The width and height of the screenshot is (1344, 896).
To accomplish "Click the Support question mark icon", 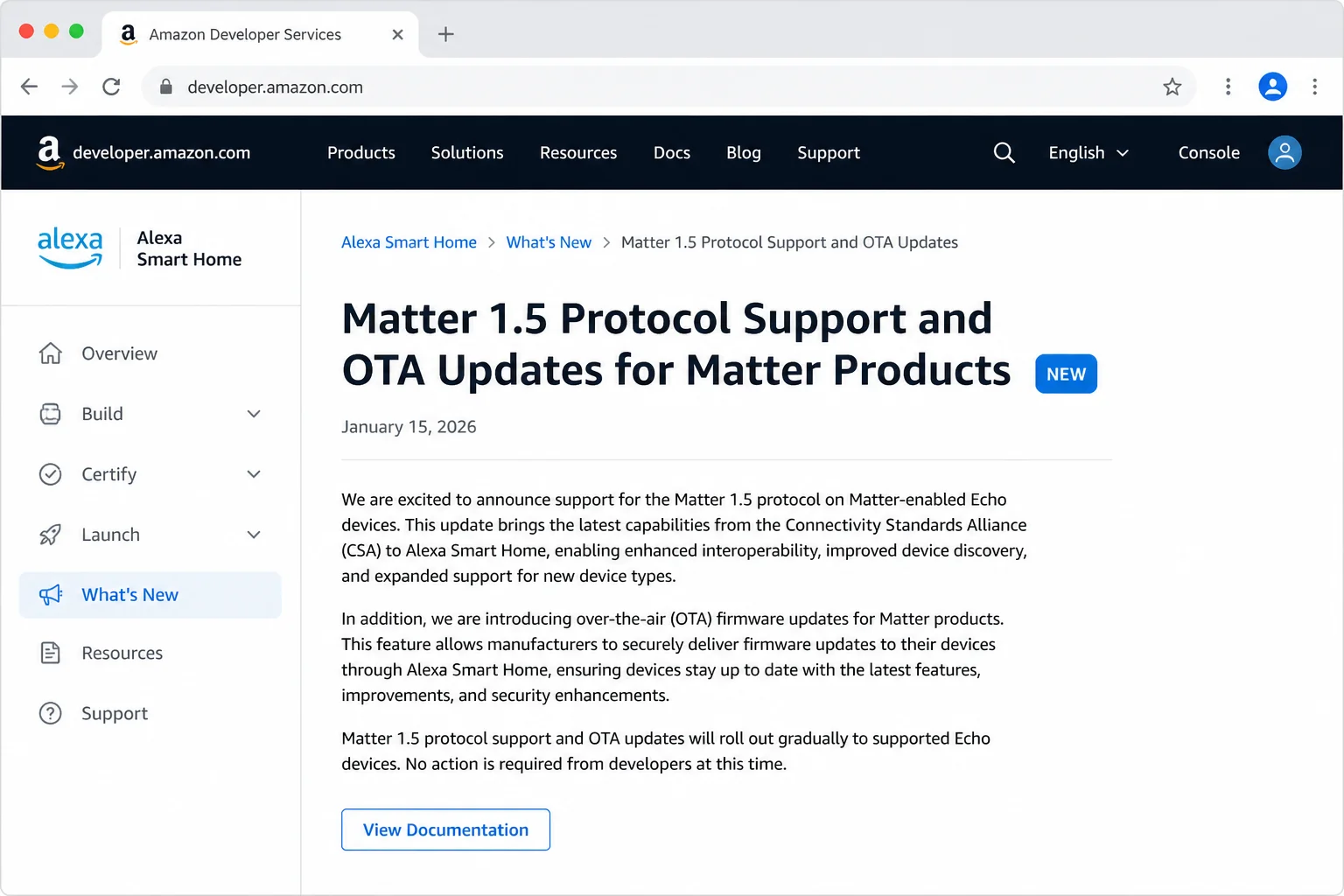I will tap(51, 713).
